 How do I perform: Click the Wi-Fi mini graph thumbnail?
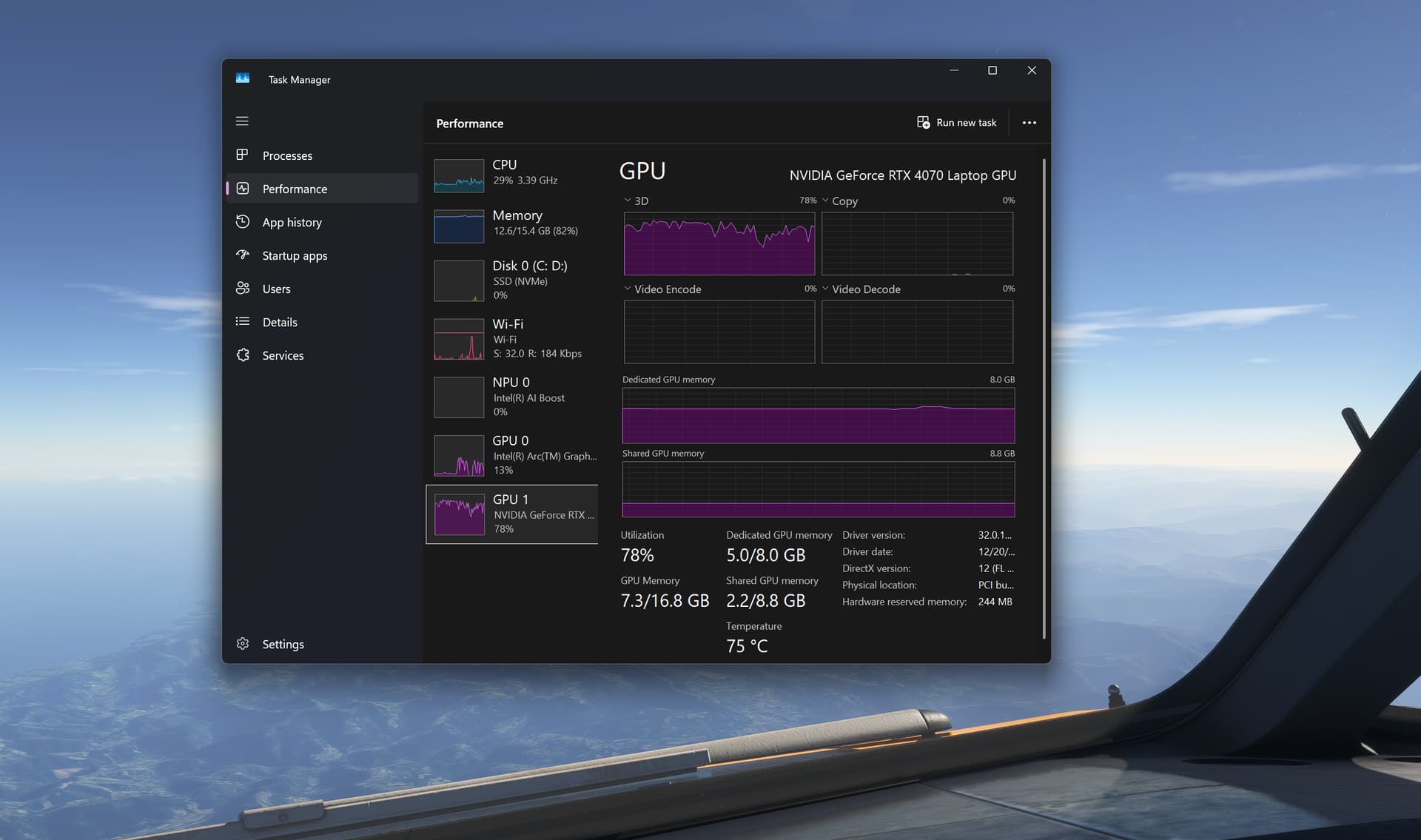click(459, 339)
